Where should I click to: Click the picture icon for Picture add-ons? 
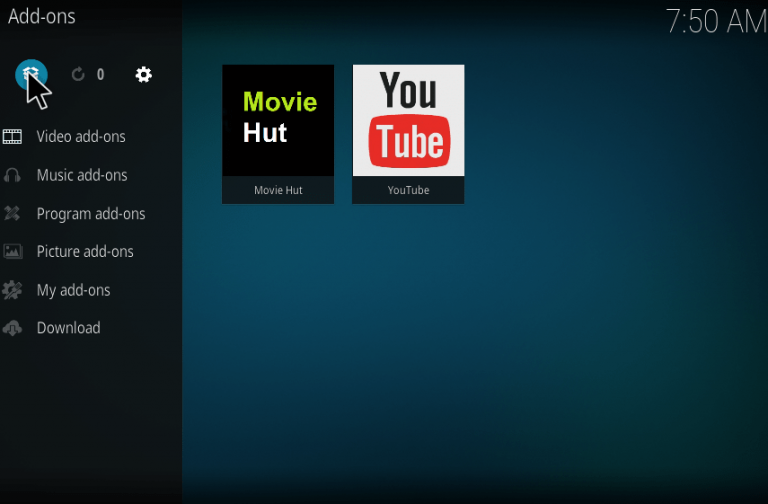(12, 251)
